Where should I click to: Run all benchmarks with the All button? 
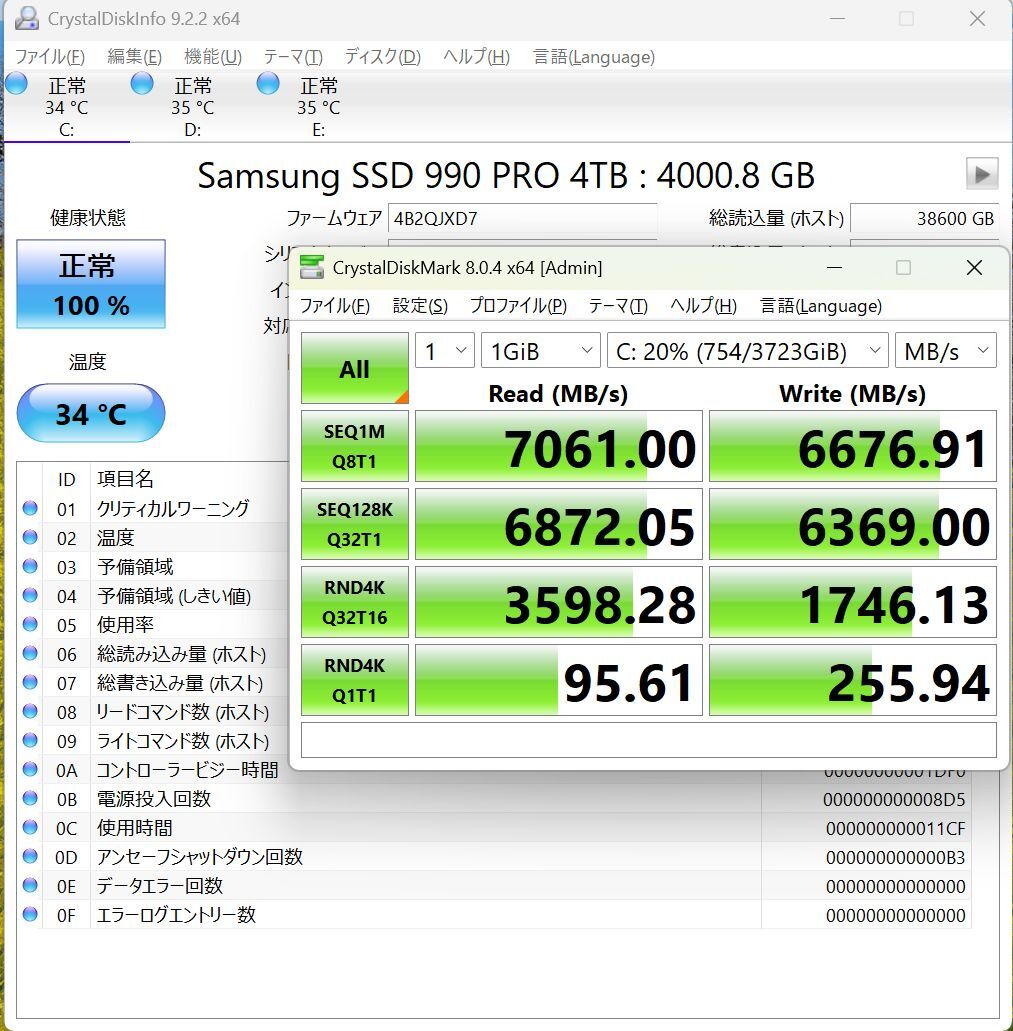354,369
